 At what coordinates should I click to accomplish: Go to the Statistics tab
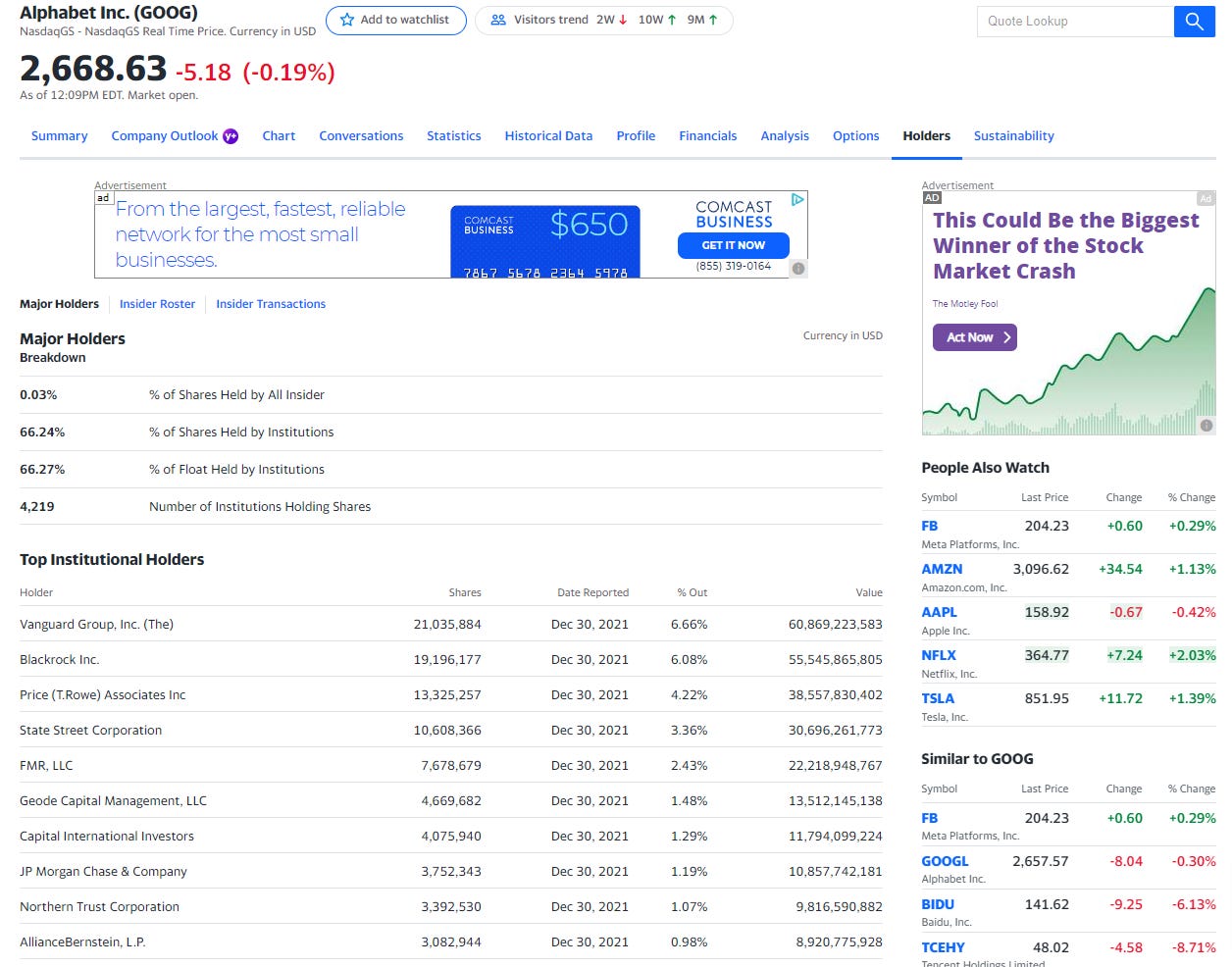(x=453, y=136)
